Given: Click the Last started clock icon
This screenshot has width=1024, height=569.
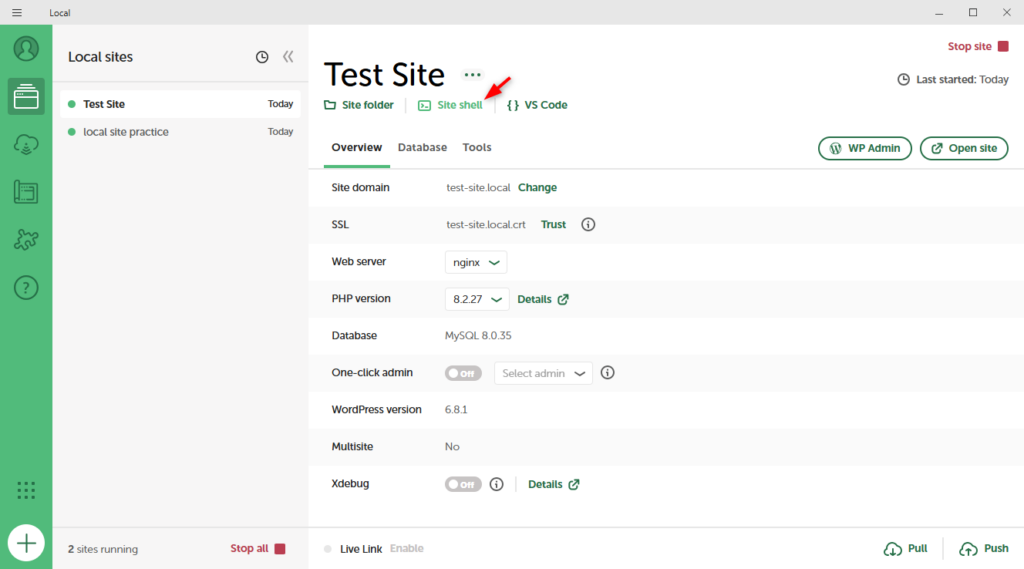Looking at the screenshot, I should pos(903,80).
